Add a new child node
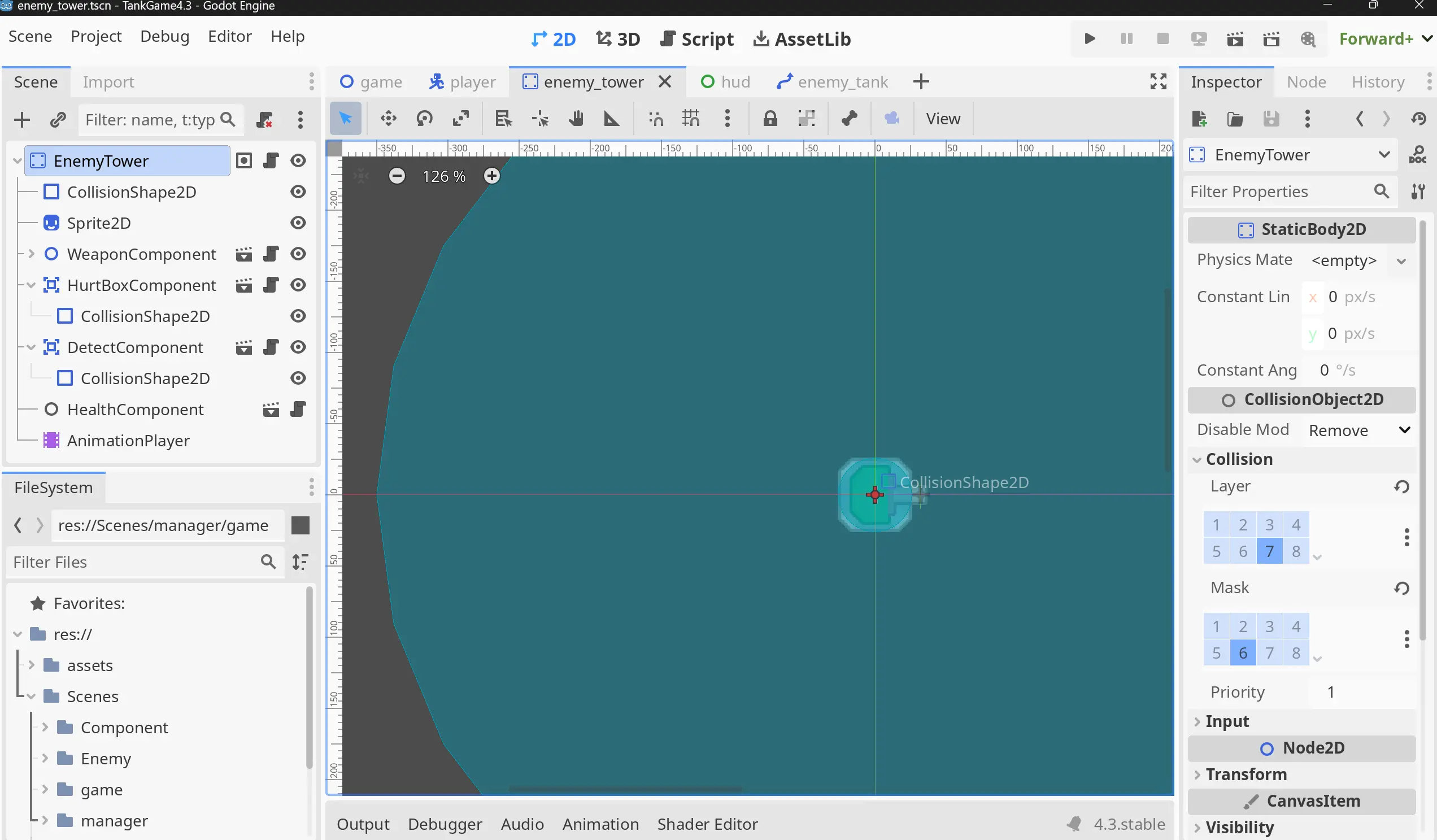The width and height of the screenshot is (1437, 840). click(x=21, y=120)
